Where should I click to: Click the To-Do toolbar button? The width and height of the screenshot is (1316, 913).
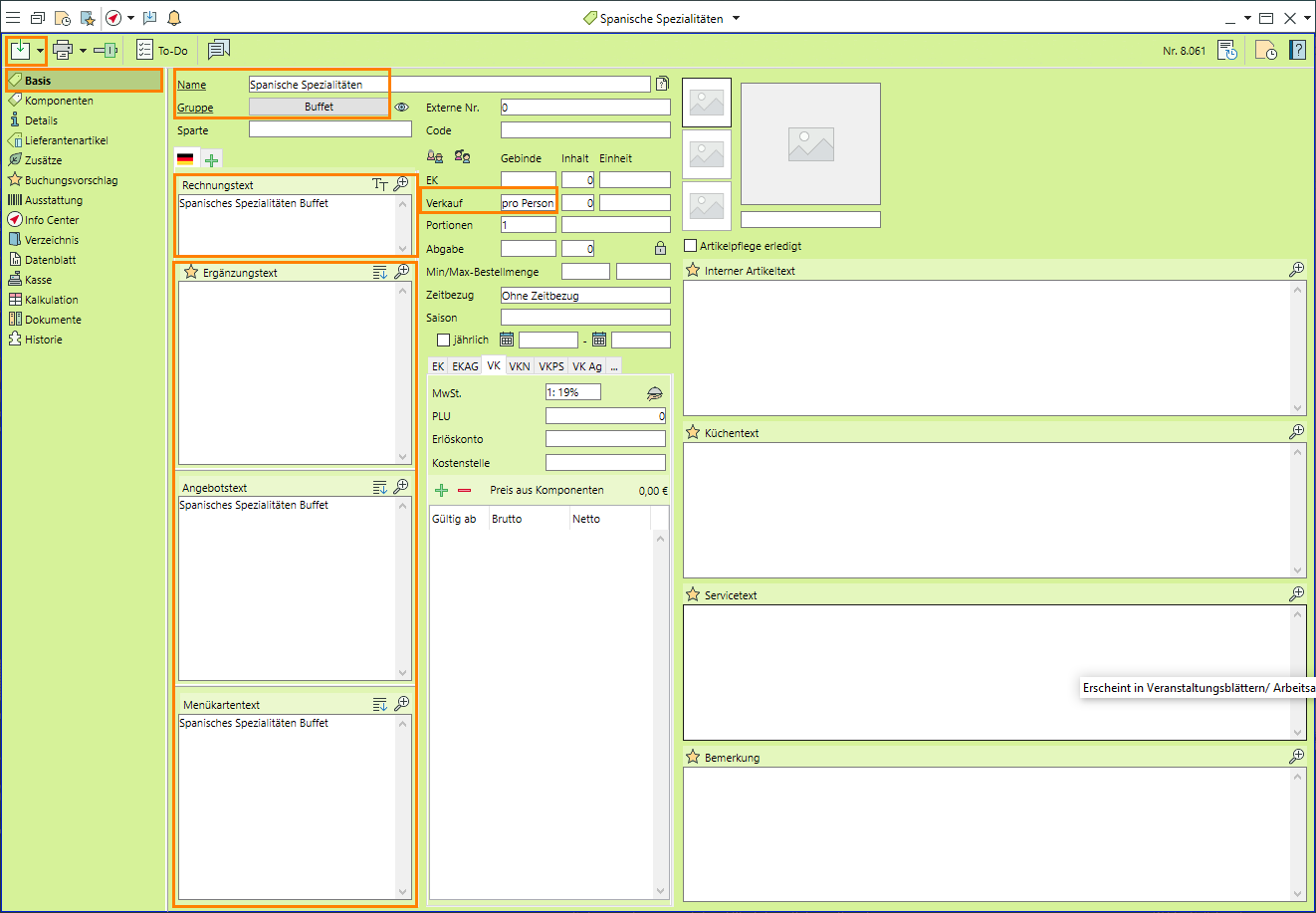(x=162, y=50)
